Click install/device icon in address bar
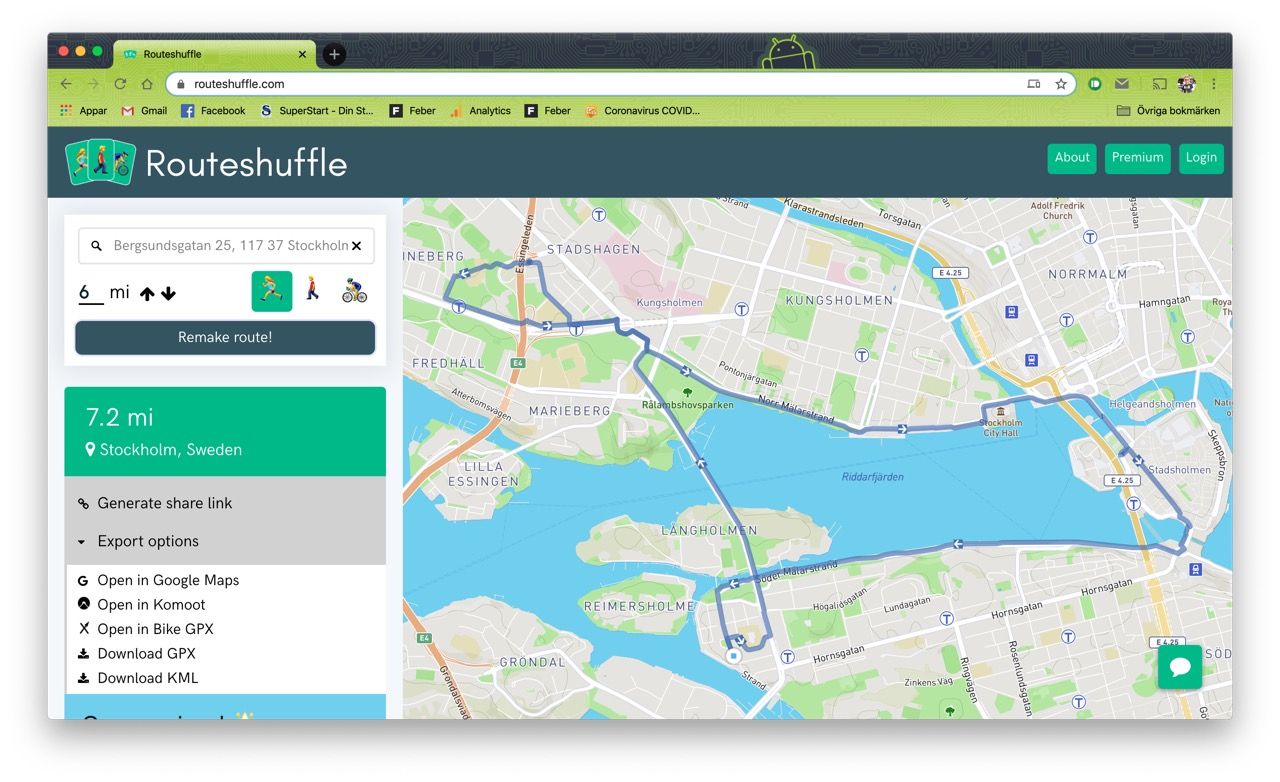The width and height of the screenshot is (1280, 782). [1034, 84]
